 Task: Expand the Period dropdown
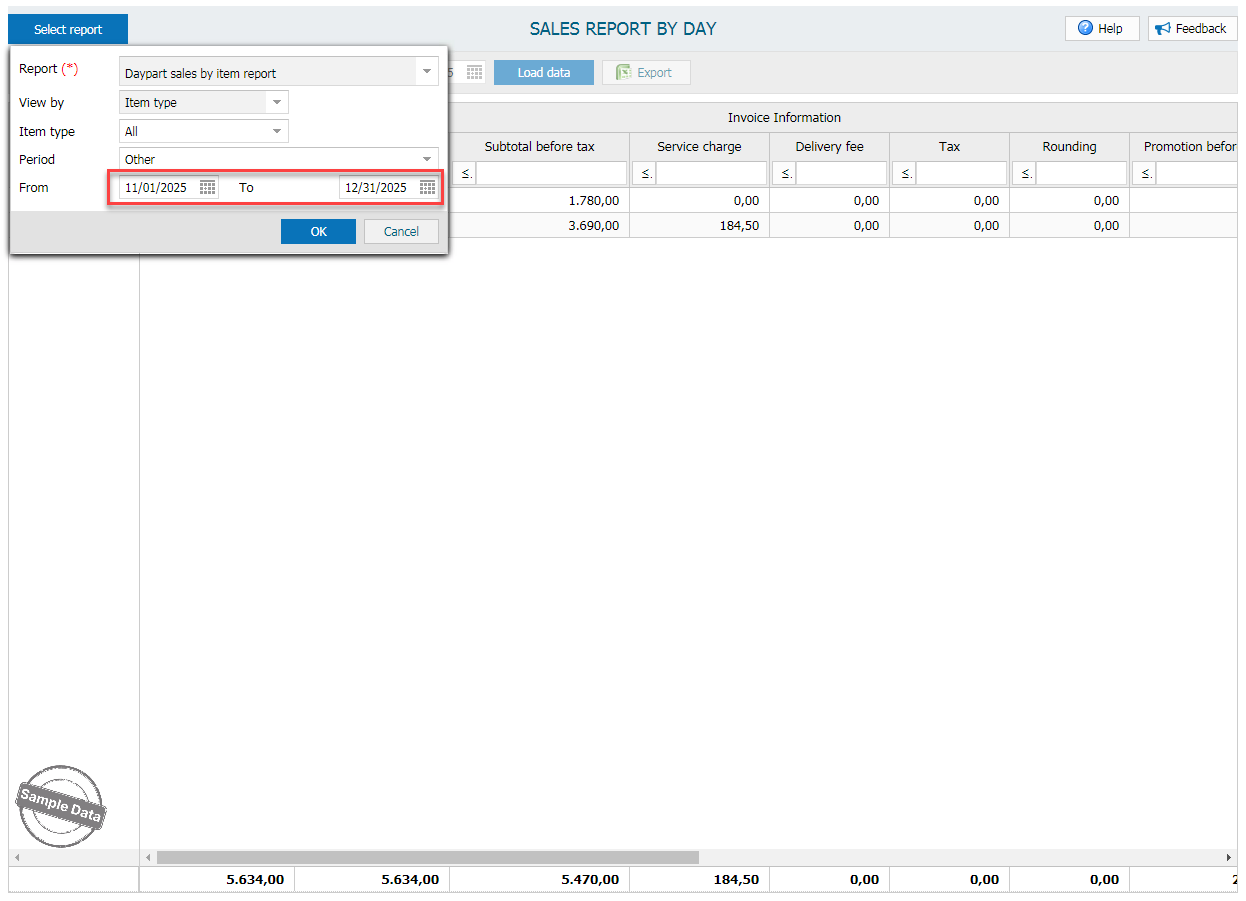tap(427, 159)
